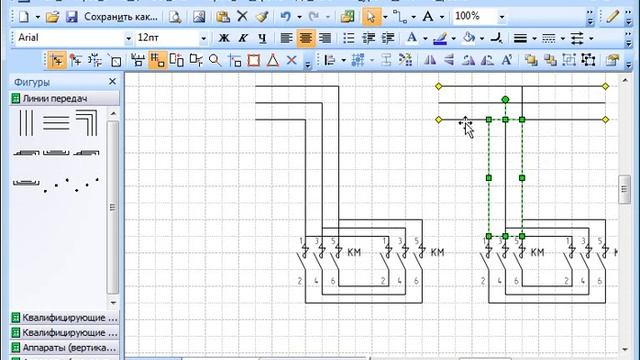Toggle the bulleted list button
This screenshot has width=640, height=360.
coord(349,38)
